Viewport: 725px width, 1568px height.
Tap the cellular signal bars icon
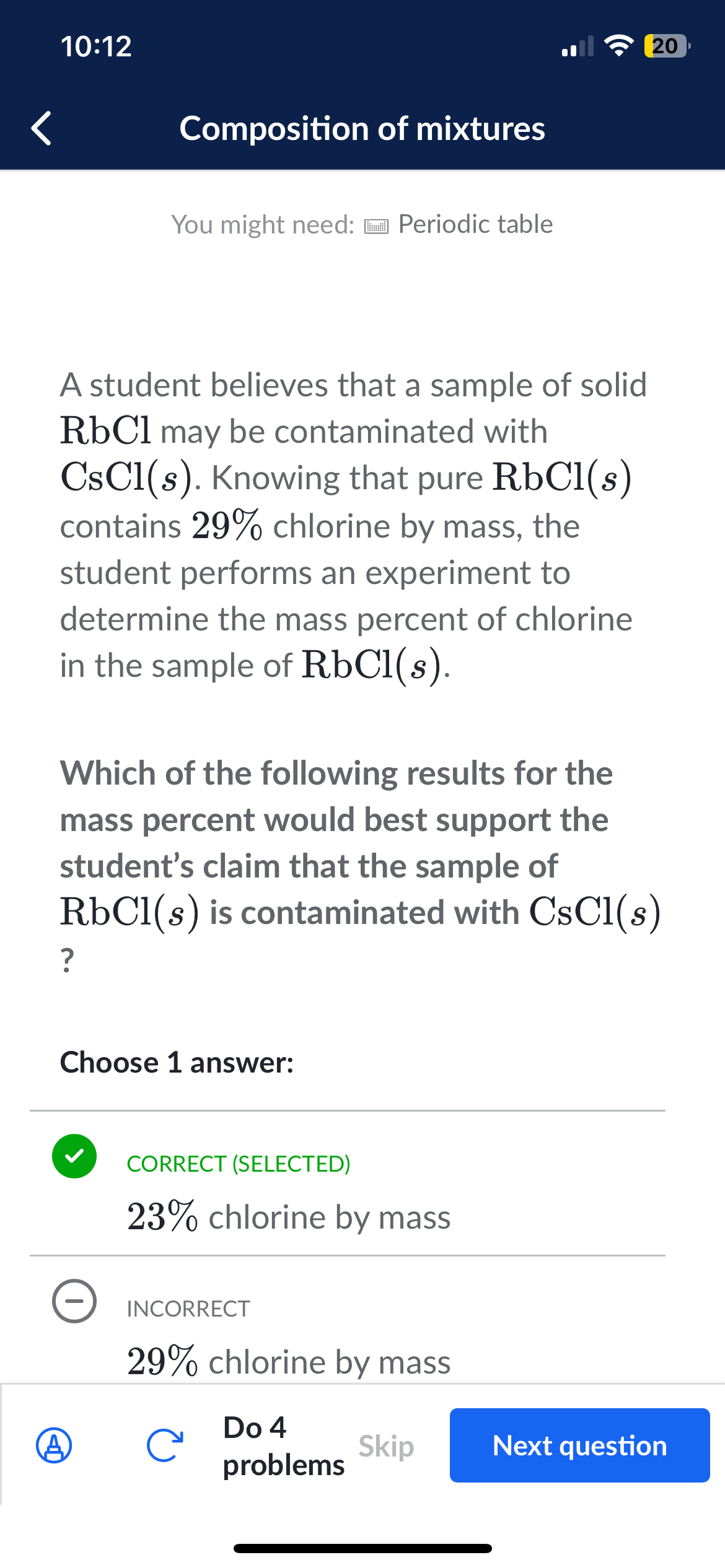pos(577,46)
